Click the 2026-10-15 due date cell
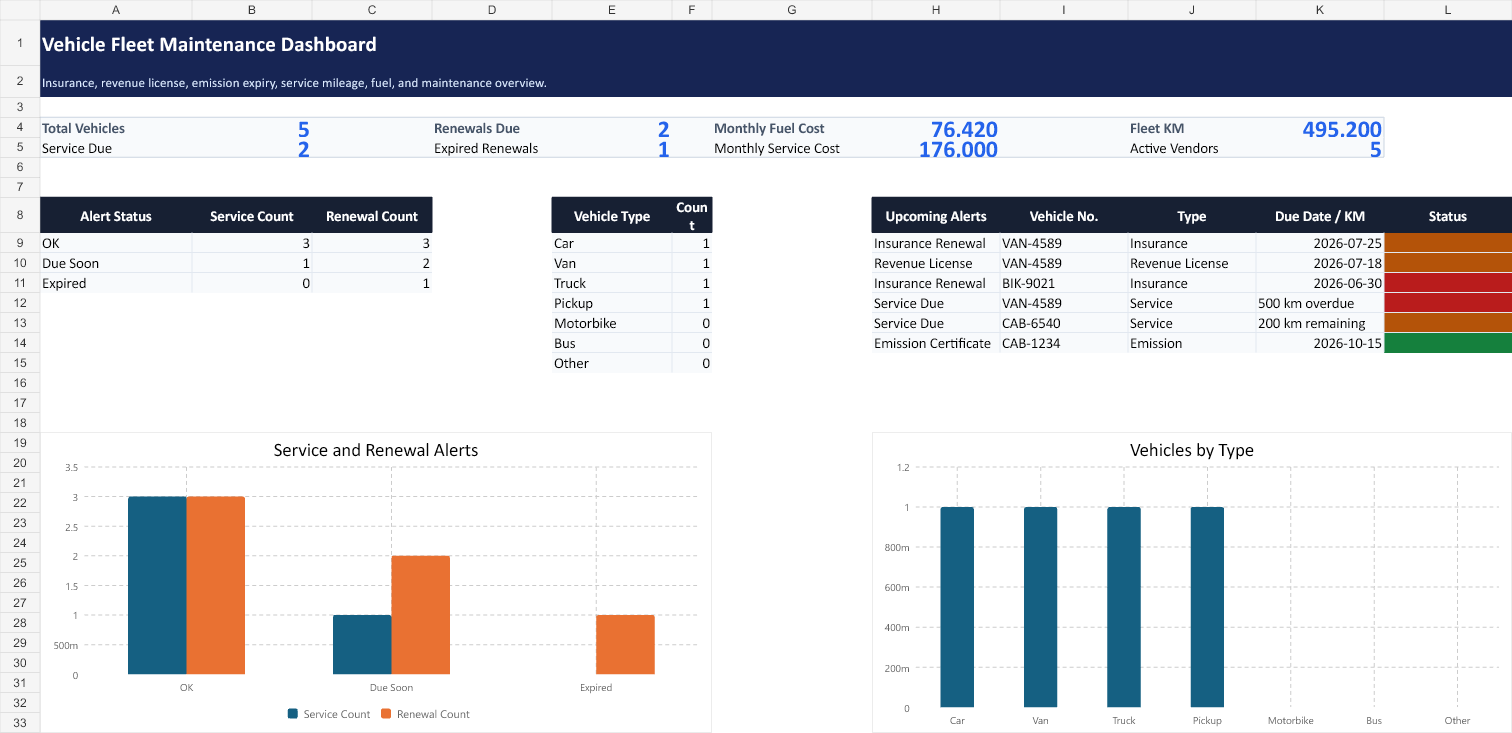This screenshot has height=733, width=1512. [1320, 343]
